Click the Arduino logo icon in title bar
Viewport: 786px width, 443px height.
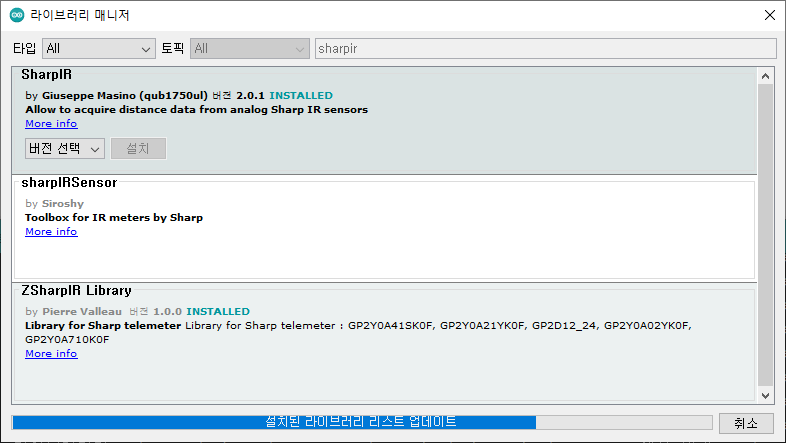[17, 15]
